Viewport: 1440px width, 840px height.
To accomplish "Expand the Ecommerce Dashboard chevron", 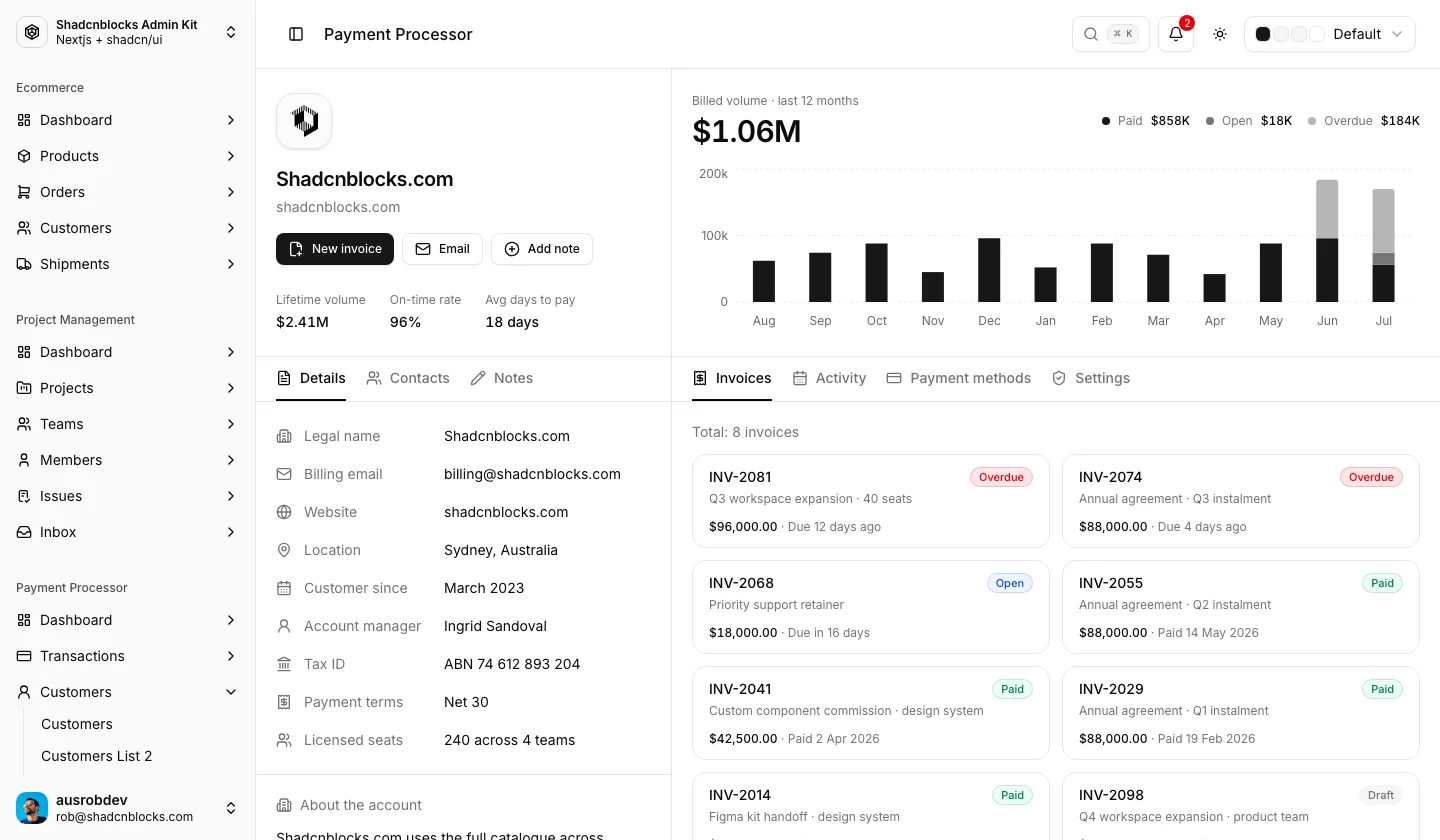I will pos(231,120).
